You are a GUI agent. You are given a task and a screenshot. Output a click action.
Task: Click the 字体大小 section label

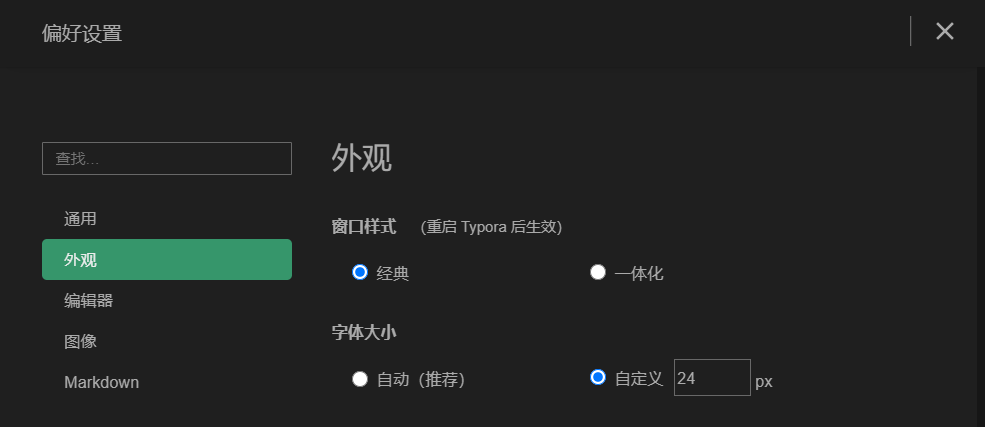tap(364, 332)
